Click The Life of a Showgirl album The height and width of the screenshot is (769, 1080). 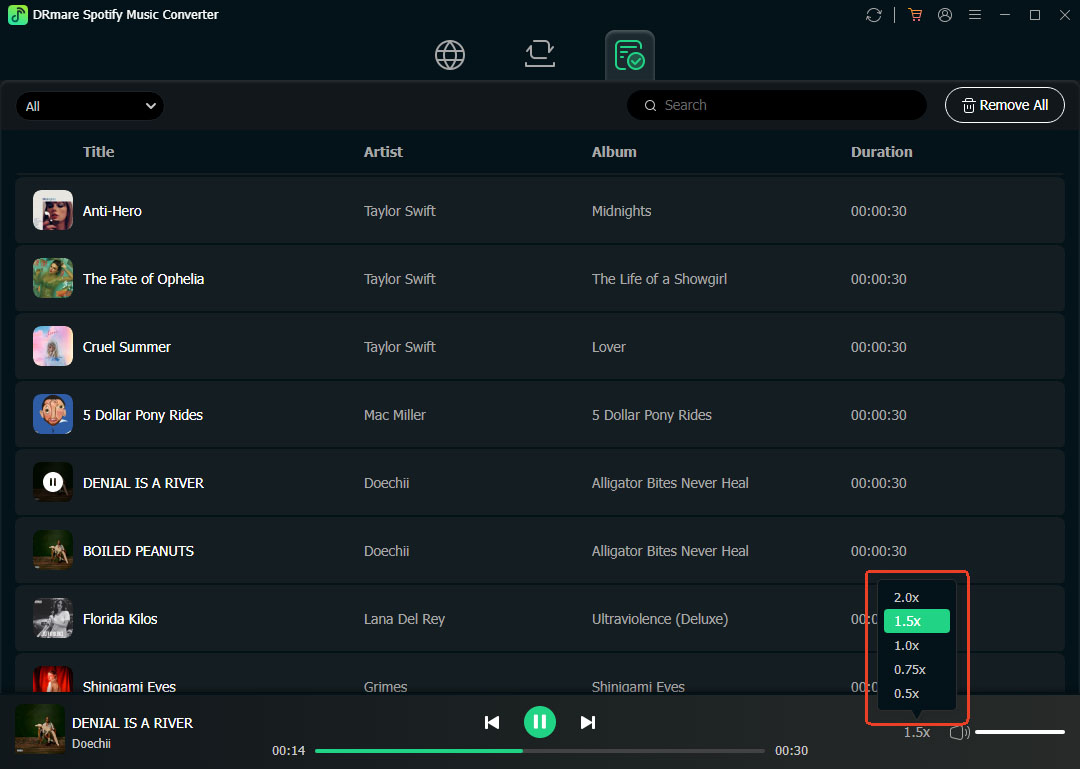click(659, 279)
